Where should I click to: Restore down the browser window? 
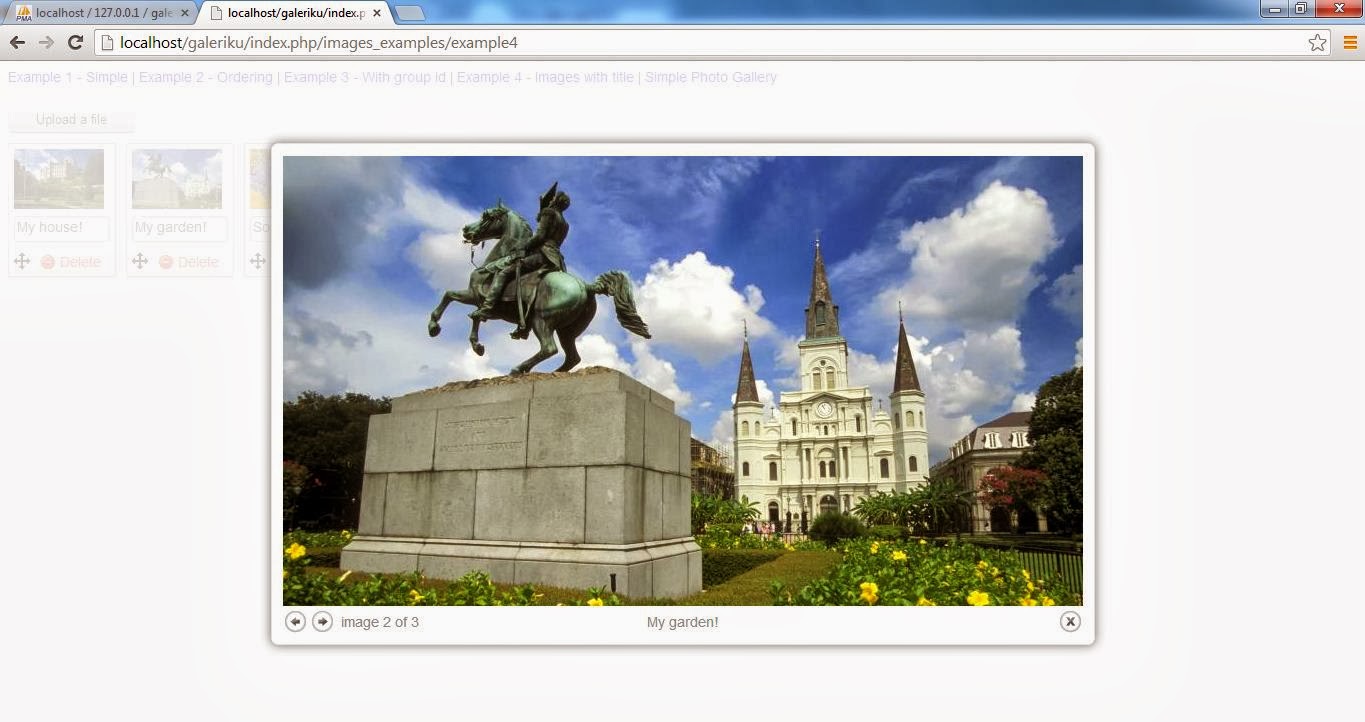pyautogui.click(x=1301, y=9)
